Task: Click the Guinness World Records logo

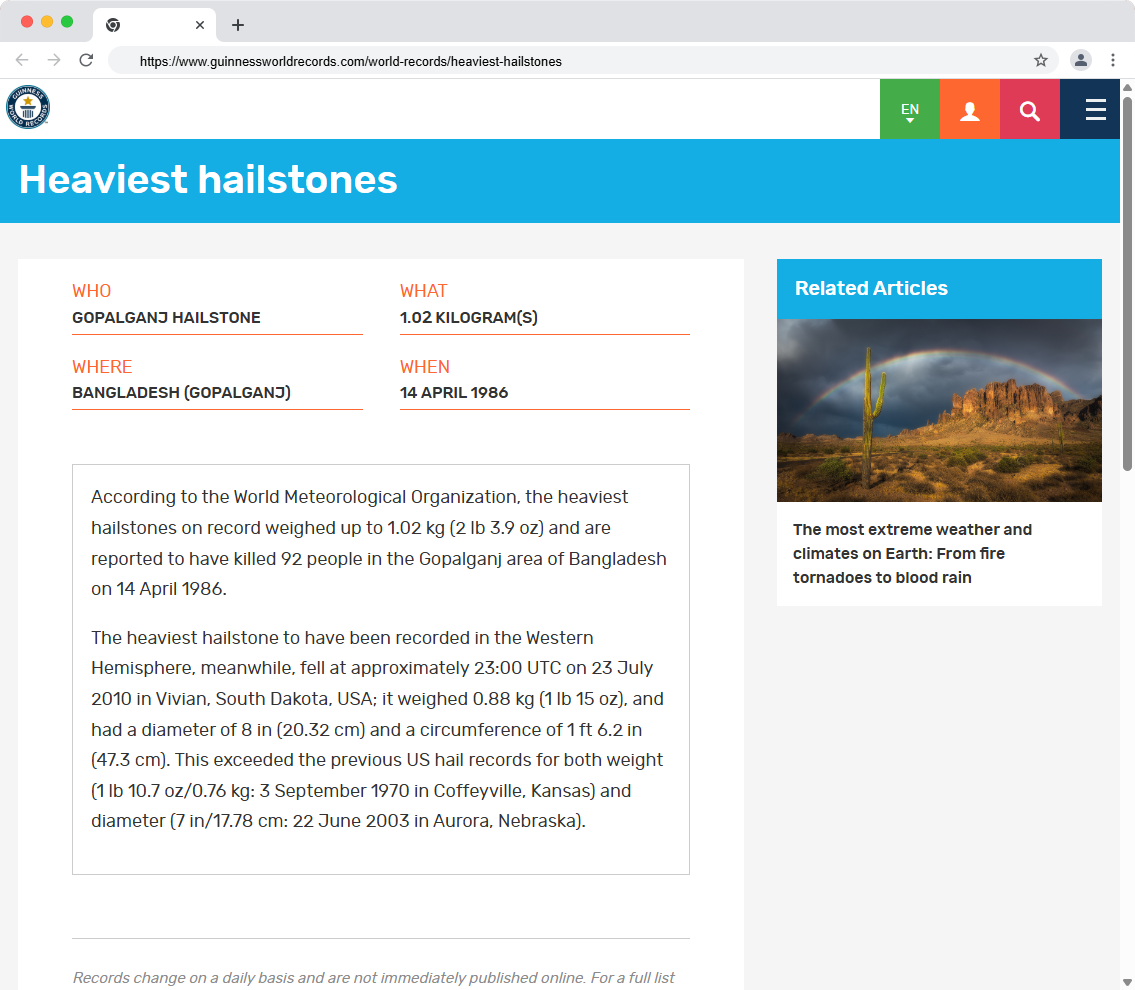Action: point(28,107)
